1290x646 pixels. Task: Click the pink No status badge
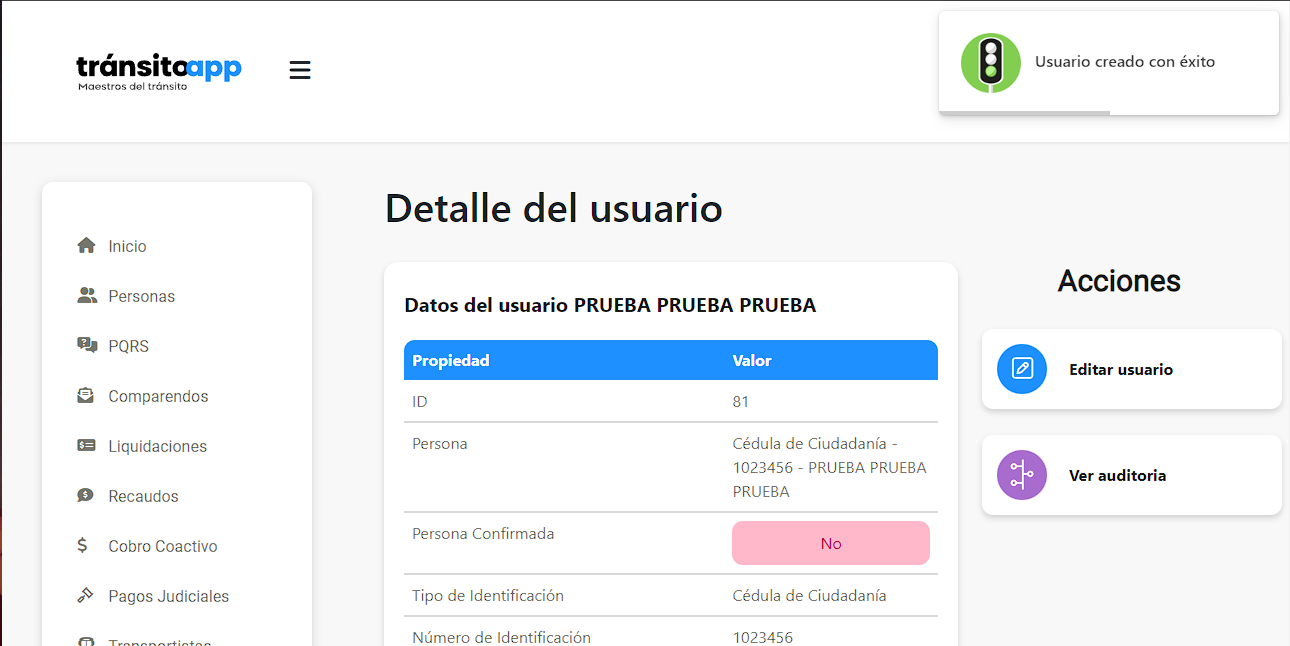tap(830, 543)
